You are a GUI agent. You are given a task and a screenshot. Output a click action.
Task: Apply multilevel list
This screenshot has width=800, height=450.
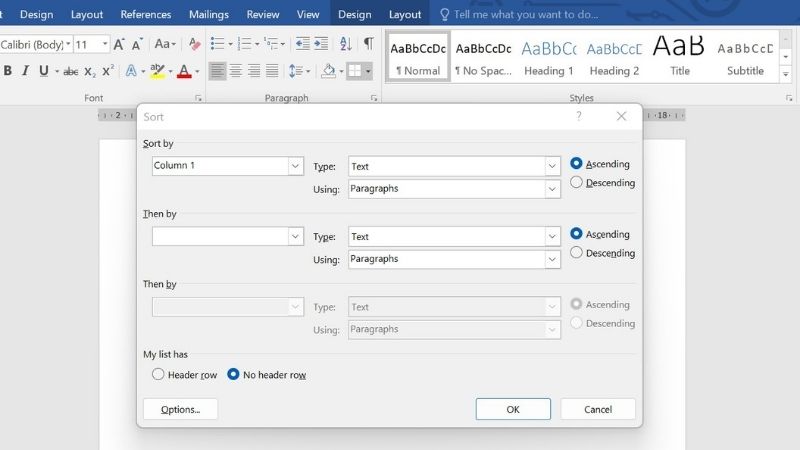click(x=271, y=44)
